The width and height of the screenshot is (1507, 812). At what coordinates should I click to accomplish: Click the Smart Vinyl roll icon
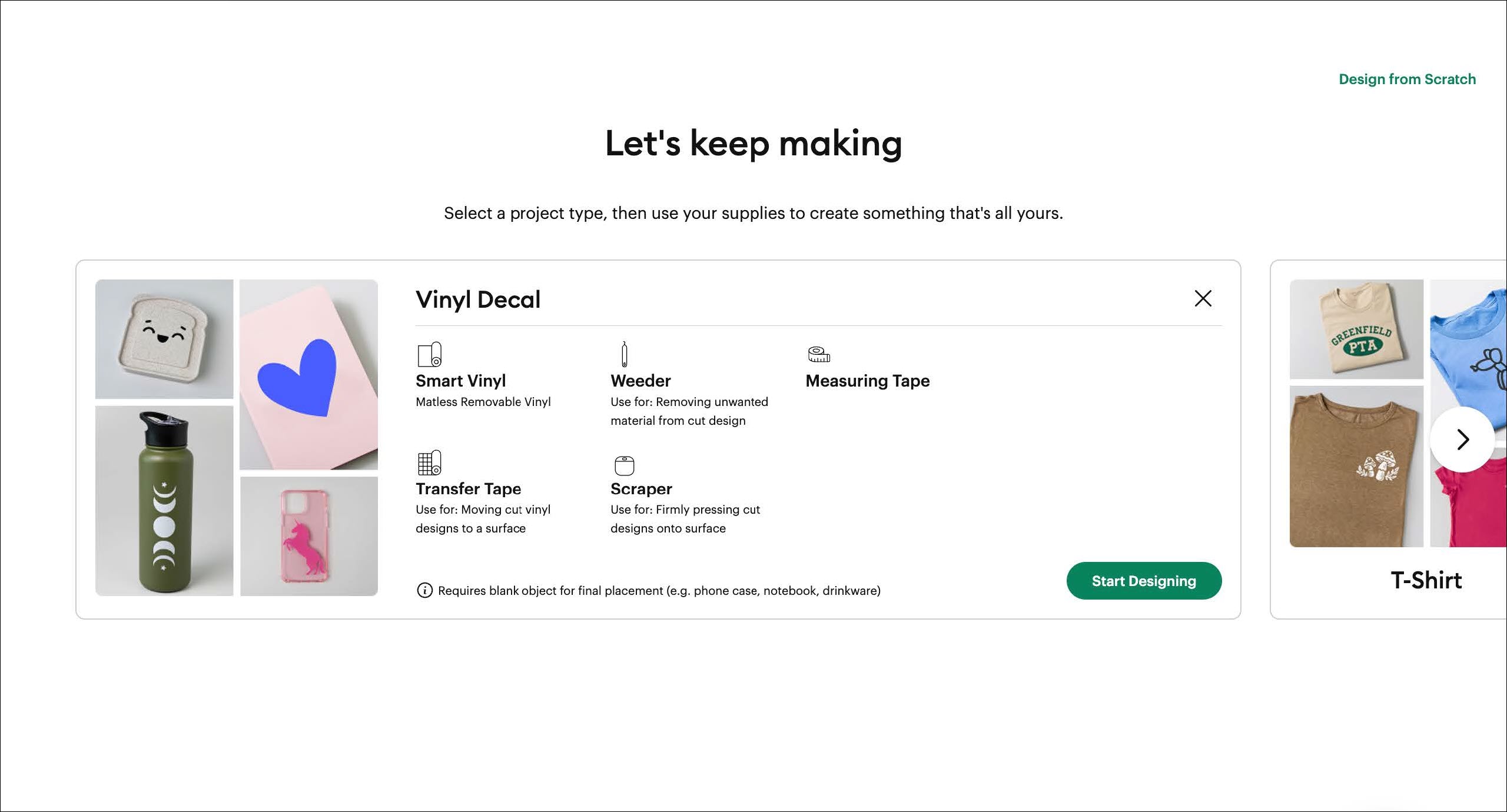click(x=429, y=354)
